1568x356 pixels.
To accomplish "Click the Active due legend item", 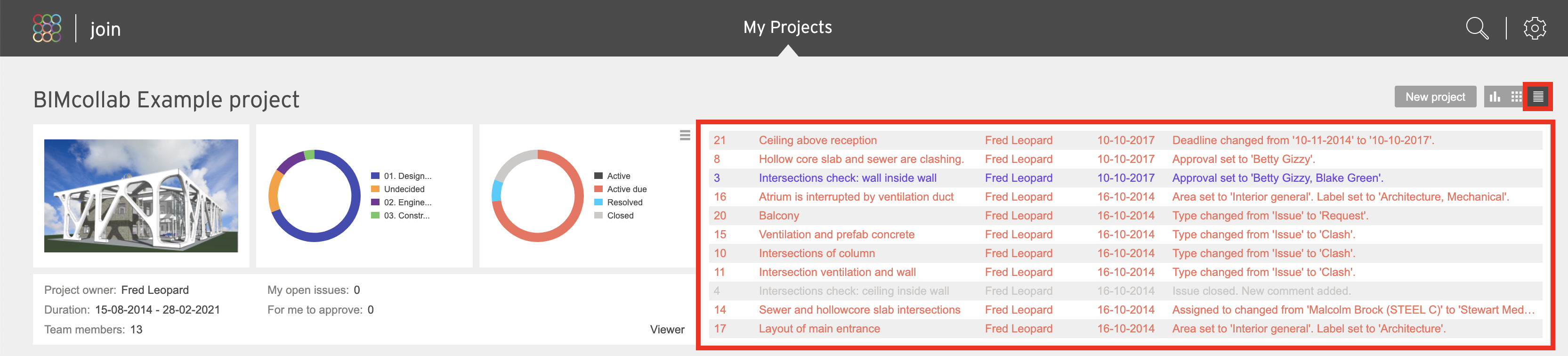I will click(620, 189).
